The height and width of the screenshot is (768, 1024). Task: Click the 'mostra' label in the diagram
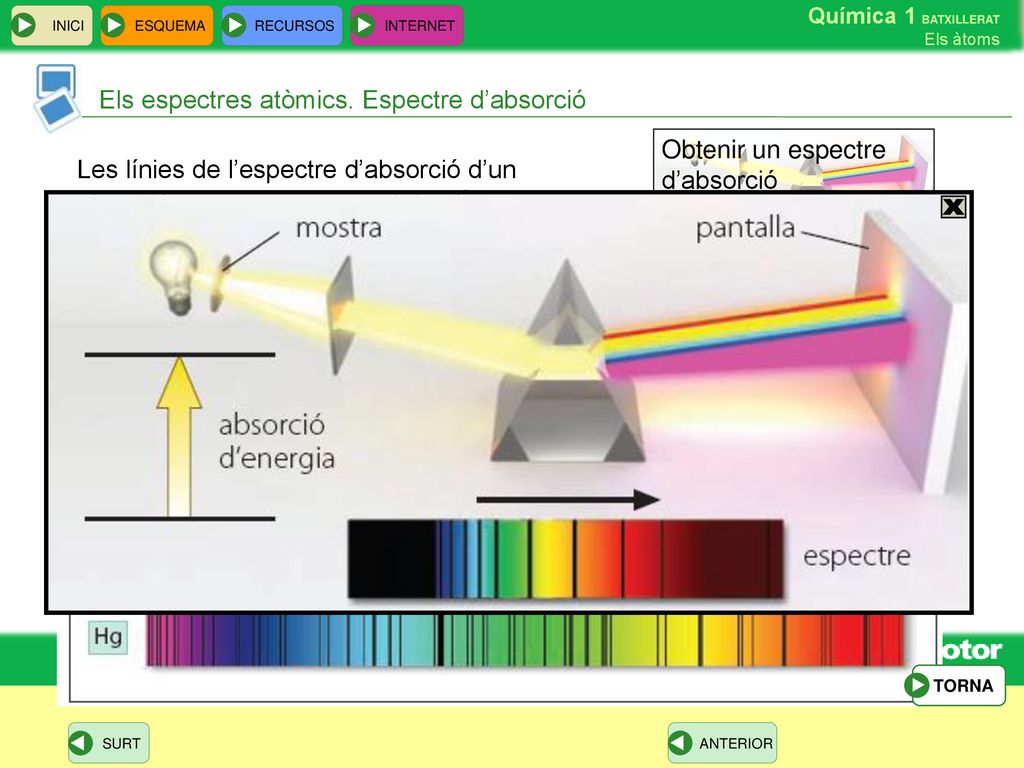point(338,229)
